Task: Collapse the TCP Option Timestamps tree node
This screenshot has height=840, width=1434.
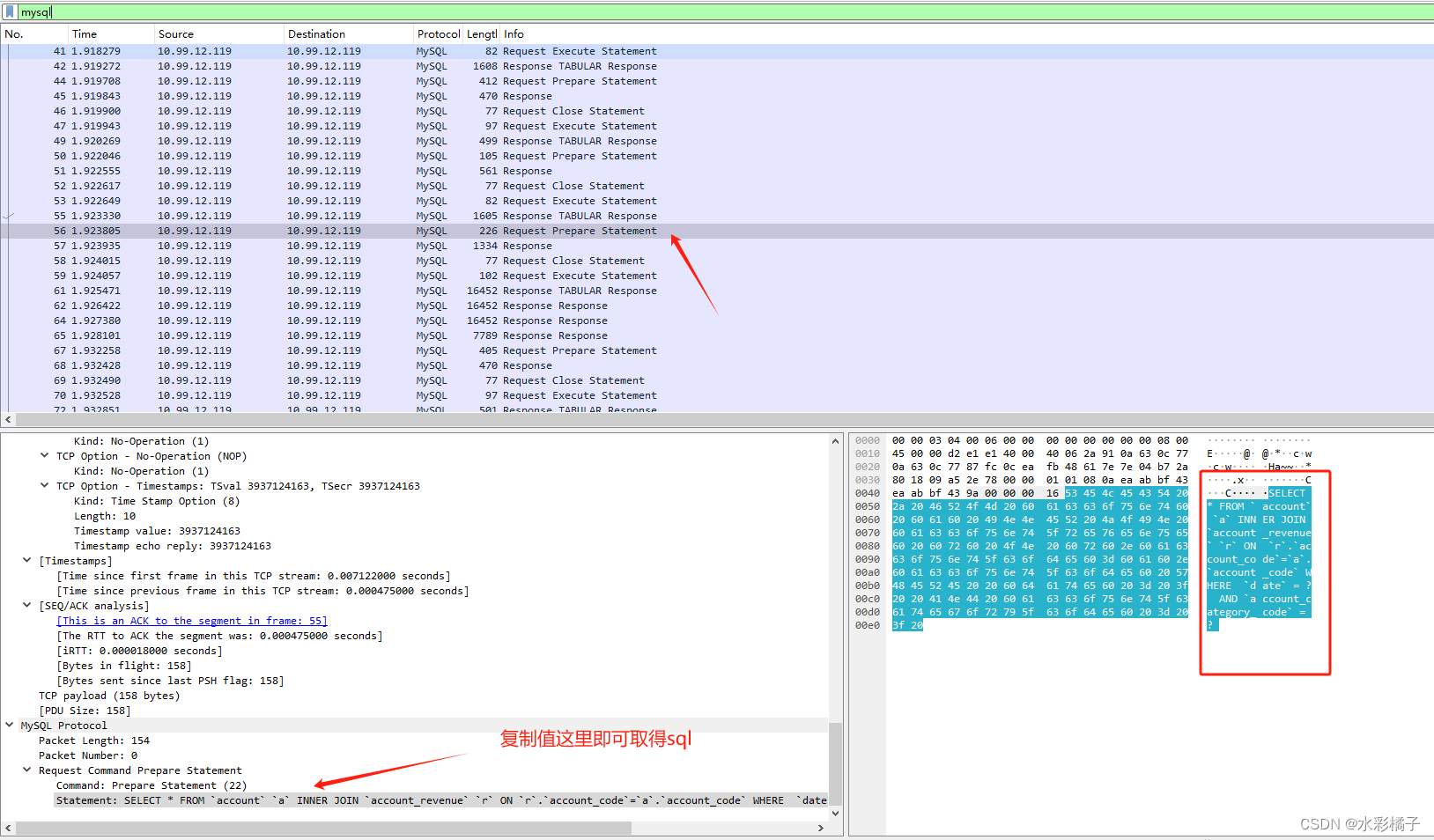Action: click(x=45, y=485)
